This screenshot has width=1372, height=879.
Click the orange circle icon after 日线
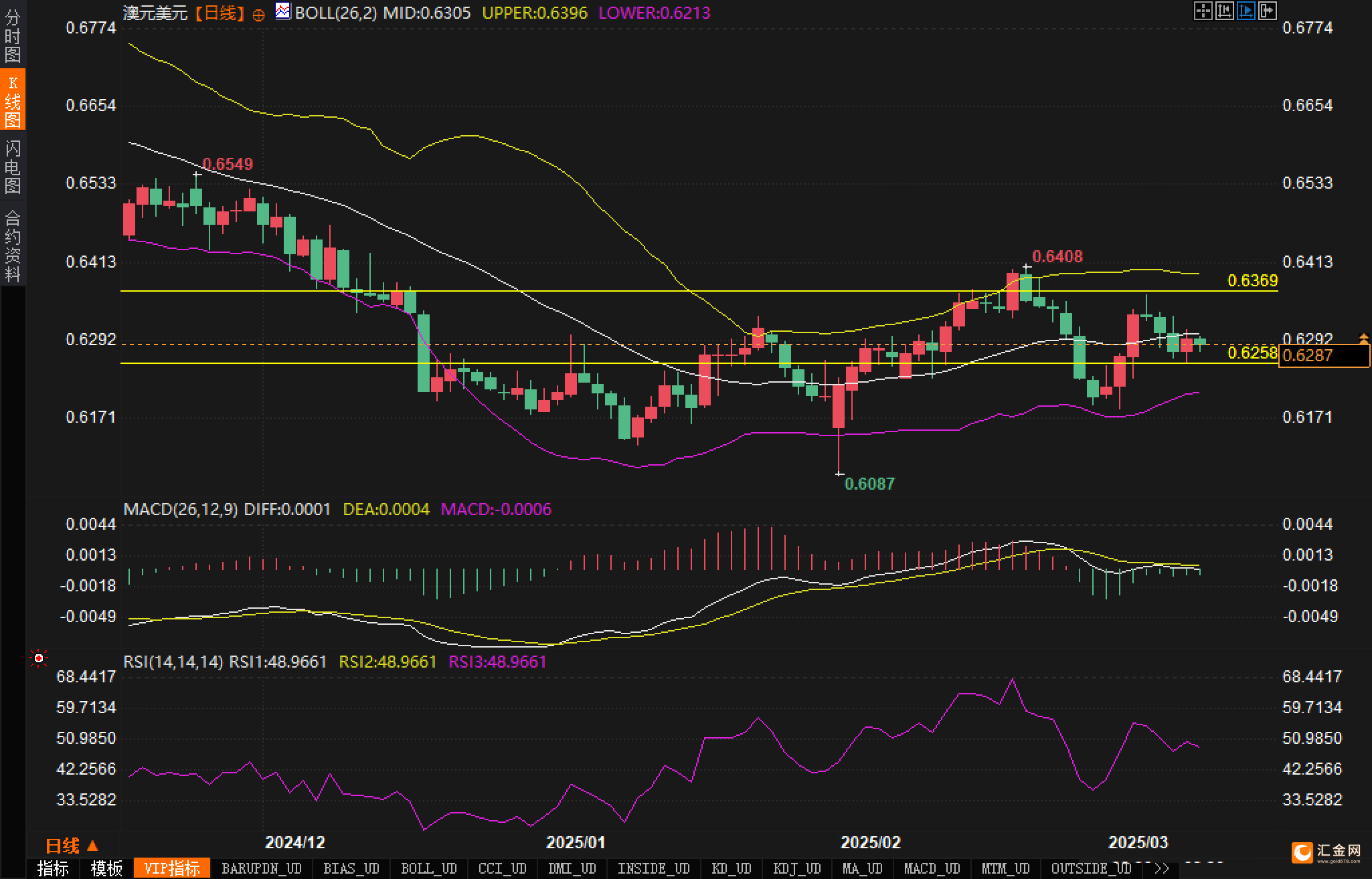pyautogui.click(x=258, y=15)
